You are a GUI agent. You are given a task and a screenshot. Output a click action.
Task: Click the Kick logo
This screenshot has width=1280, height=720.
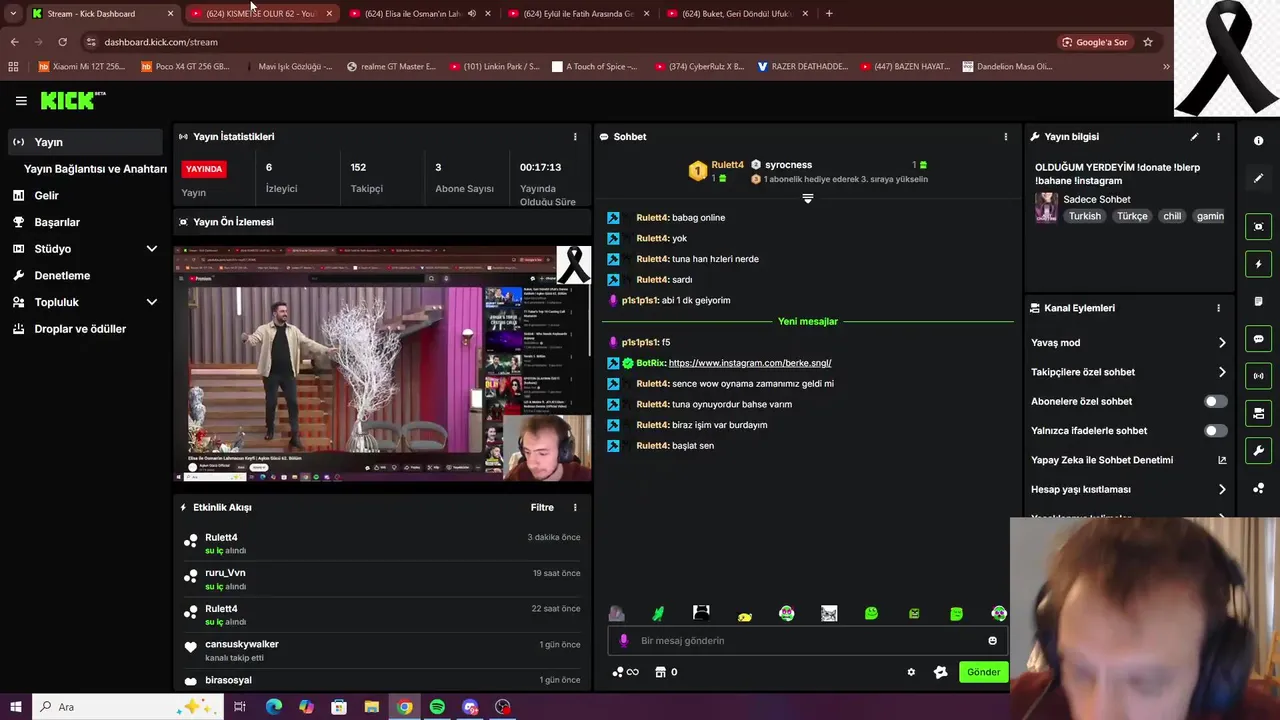[x=72, y=100]
